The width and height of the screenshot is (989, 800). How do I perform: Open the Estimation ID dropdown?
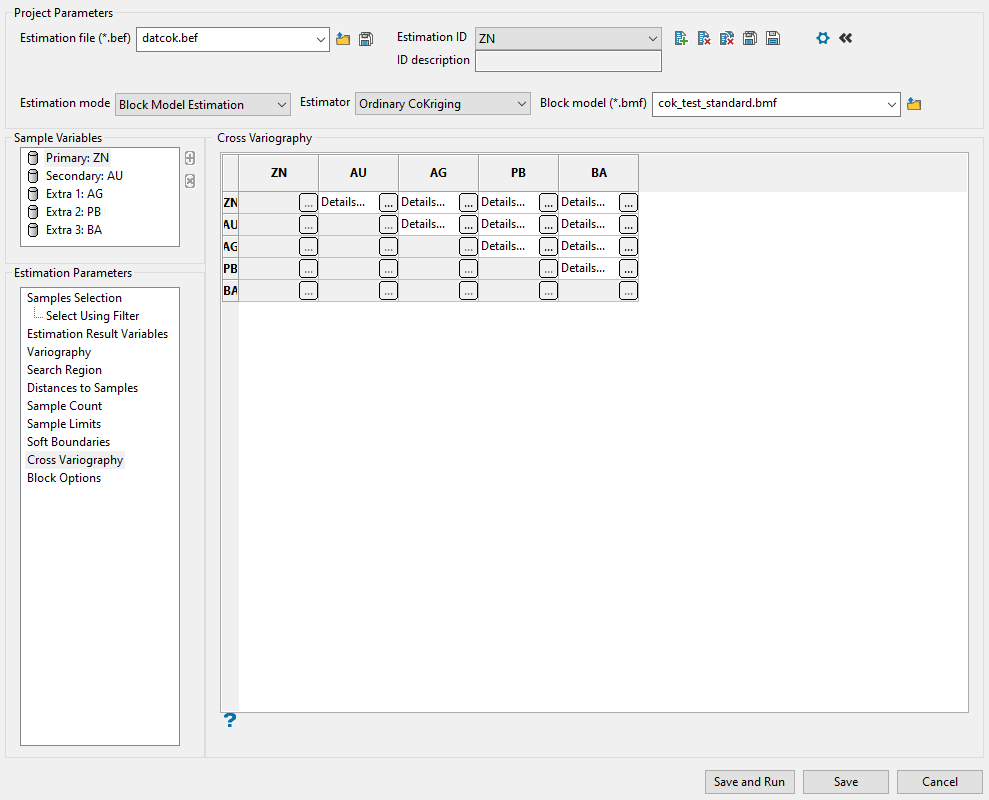click(x=568, y=38)
